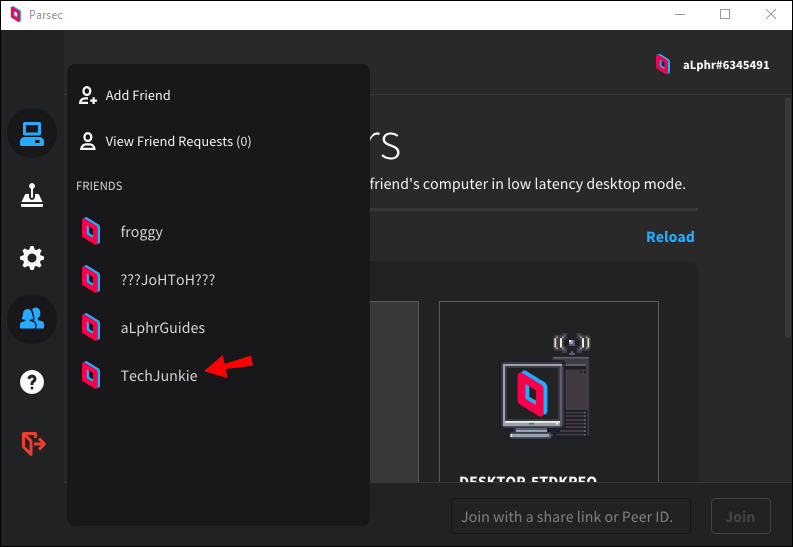This screenshot has height=547, width=793.
Task: Open Settings gear icon
Action: [x=32, y=258]
